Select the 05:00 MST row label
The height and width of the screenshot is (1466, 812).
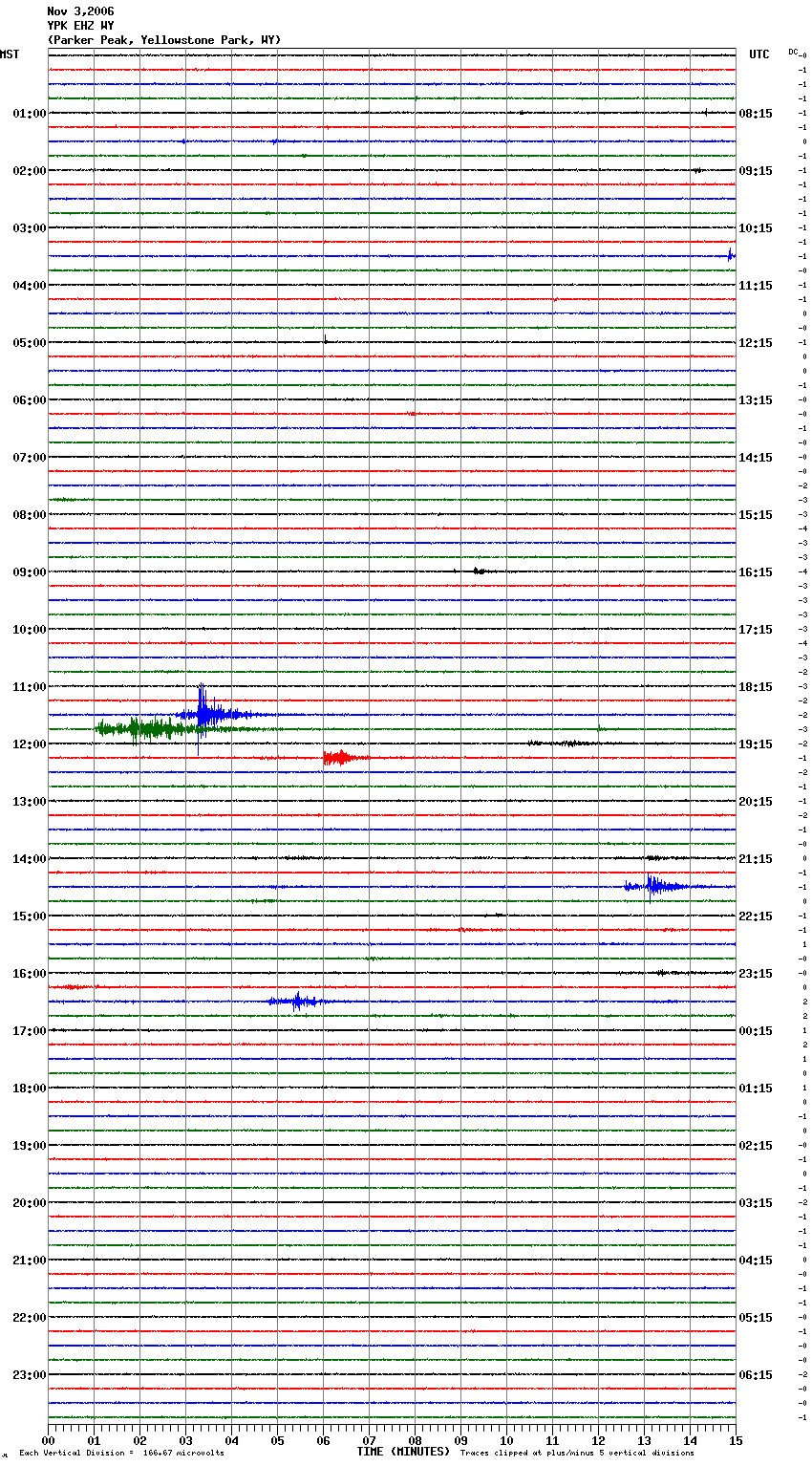(30, 343)
